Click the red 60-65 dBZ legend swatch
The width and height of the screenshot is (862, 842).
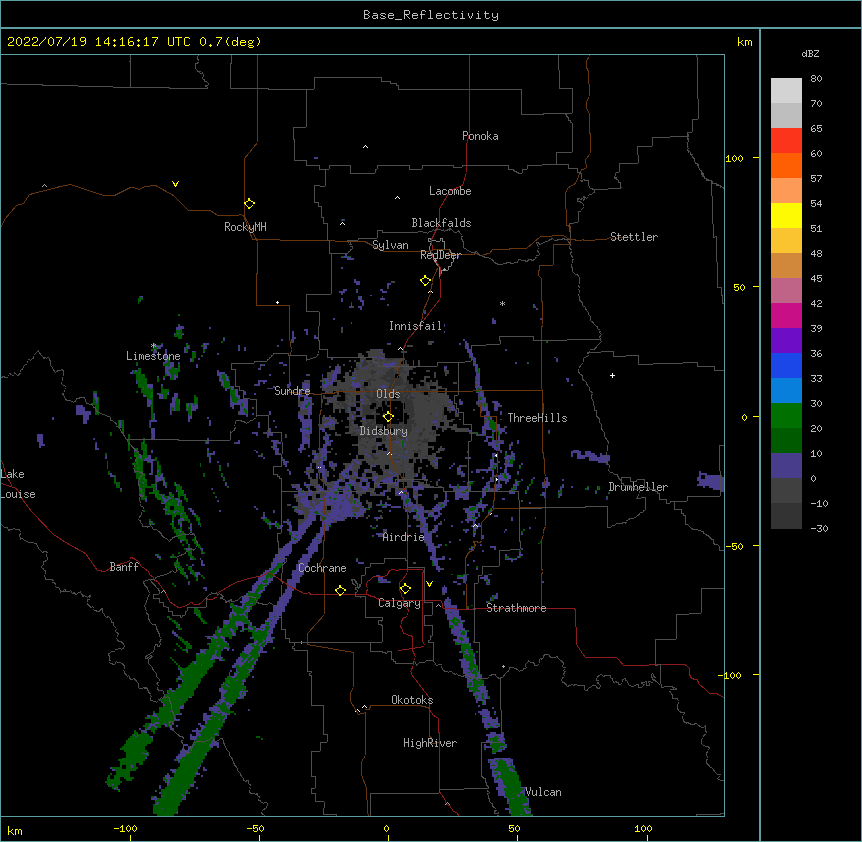click(x=786, y=140)
